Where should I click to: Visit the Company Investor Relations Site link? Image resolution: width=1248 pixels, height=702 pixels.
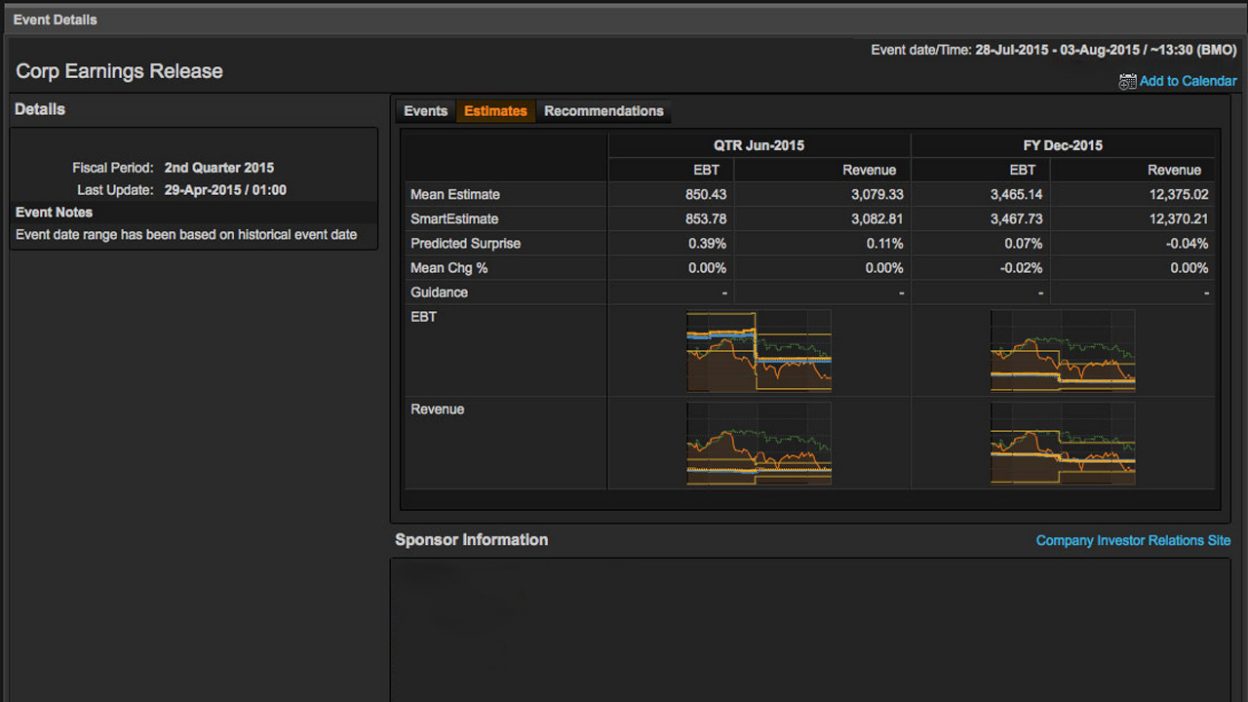(x=1133, y=540)
